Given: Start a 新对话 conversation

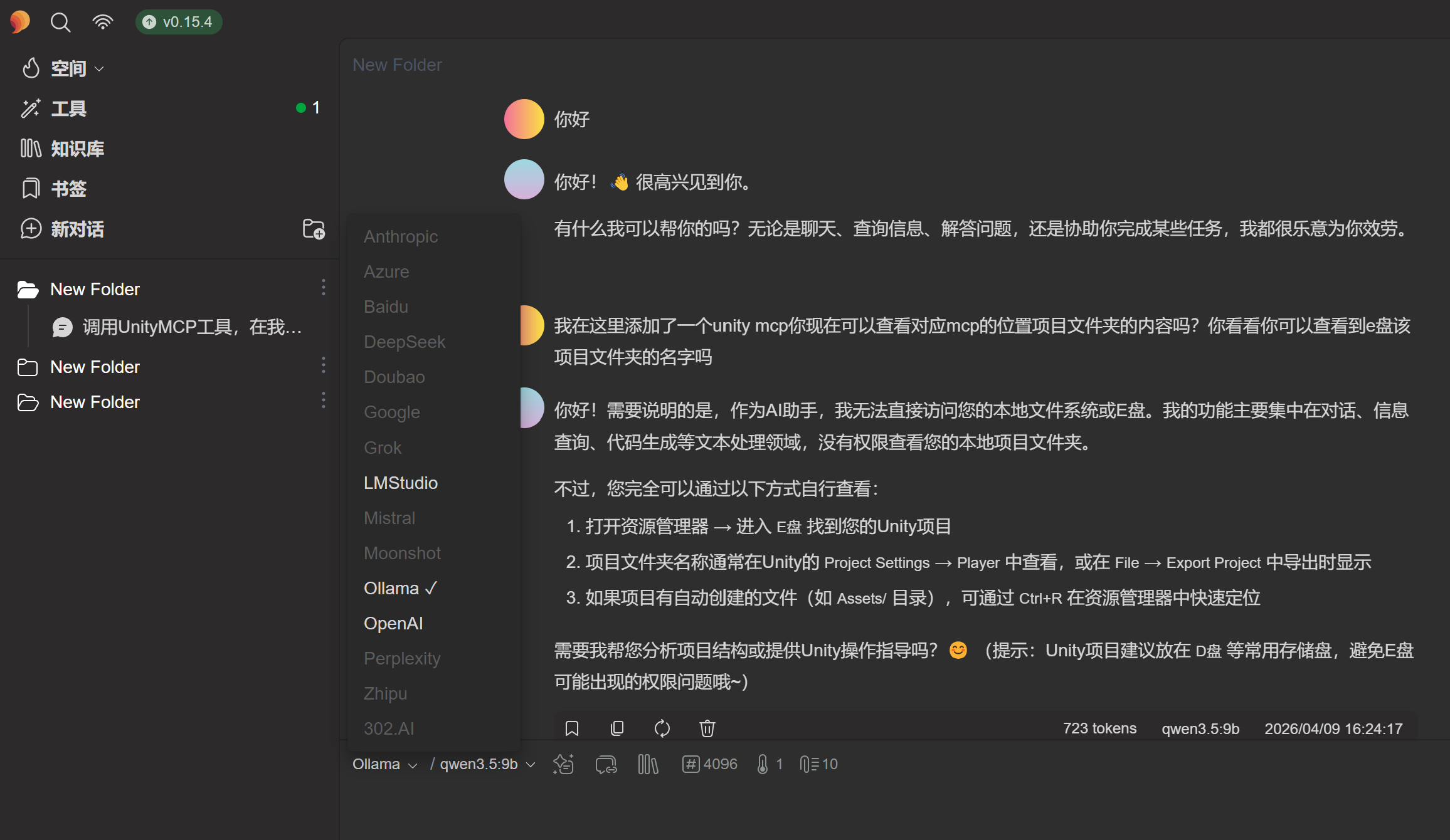Looking at the screenshot, I should tap(78, 229).
